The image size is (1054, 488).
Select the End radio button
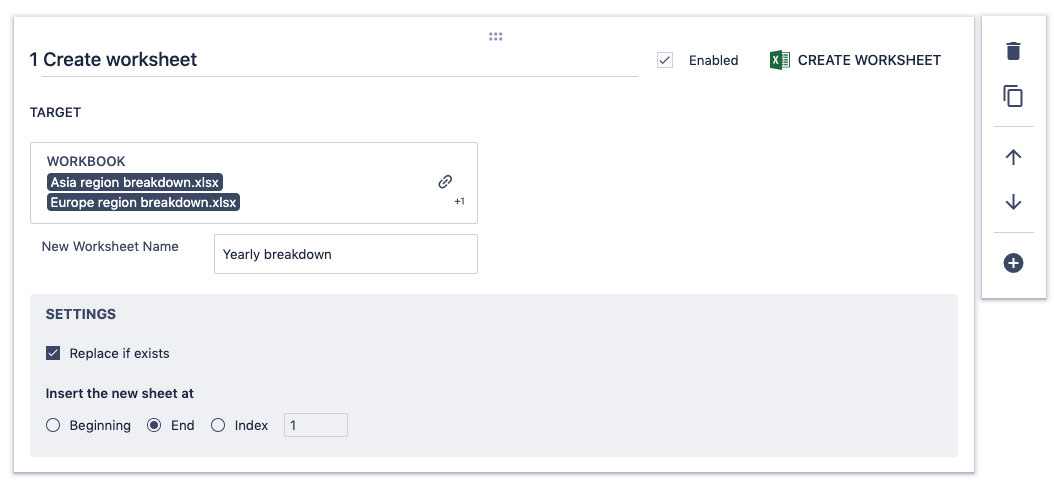tap(154, 425)
